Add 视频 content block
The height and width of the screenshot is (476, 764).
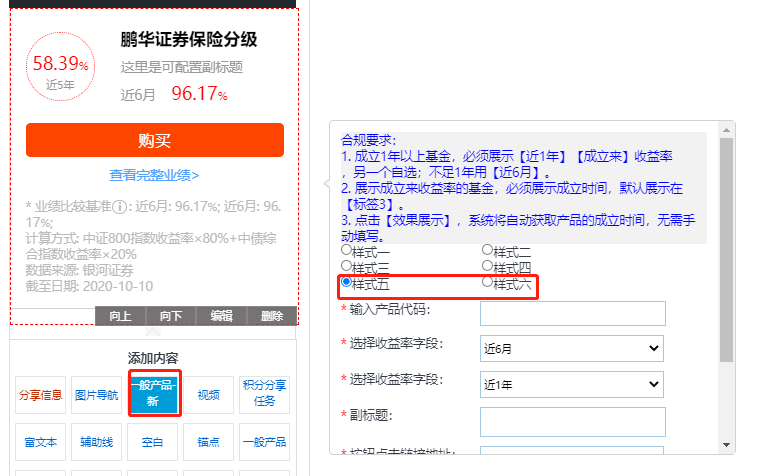(x=209, y=395)
